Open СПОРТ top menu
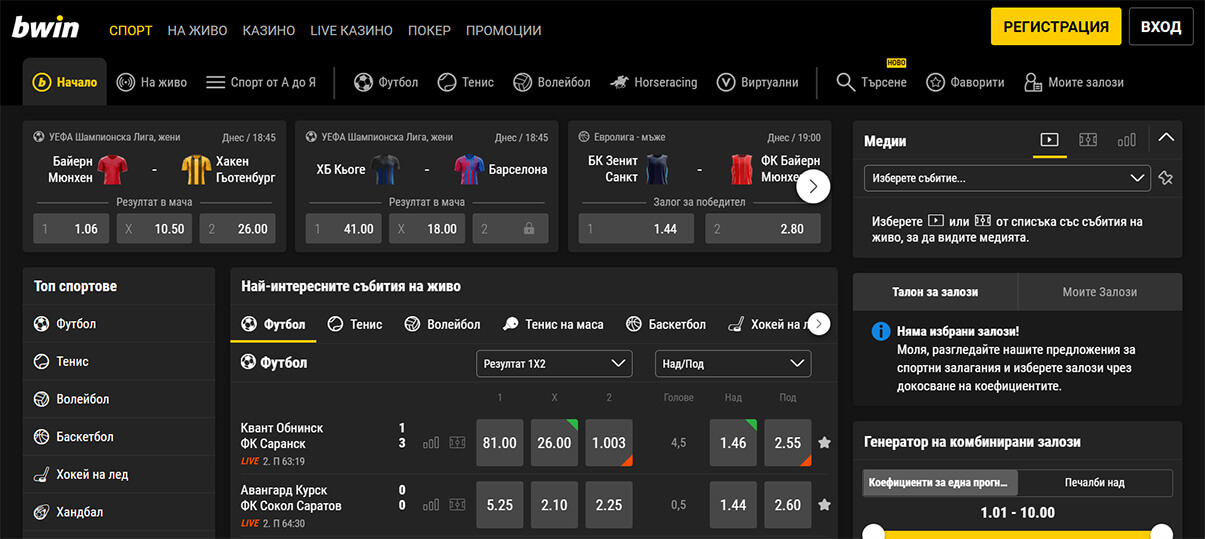Image resolution: width=1205 pixels, height=539 pixels. (x=130, y=30)
